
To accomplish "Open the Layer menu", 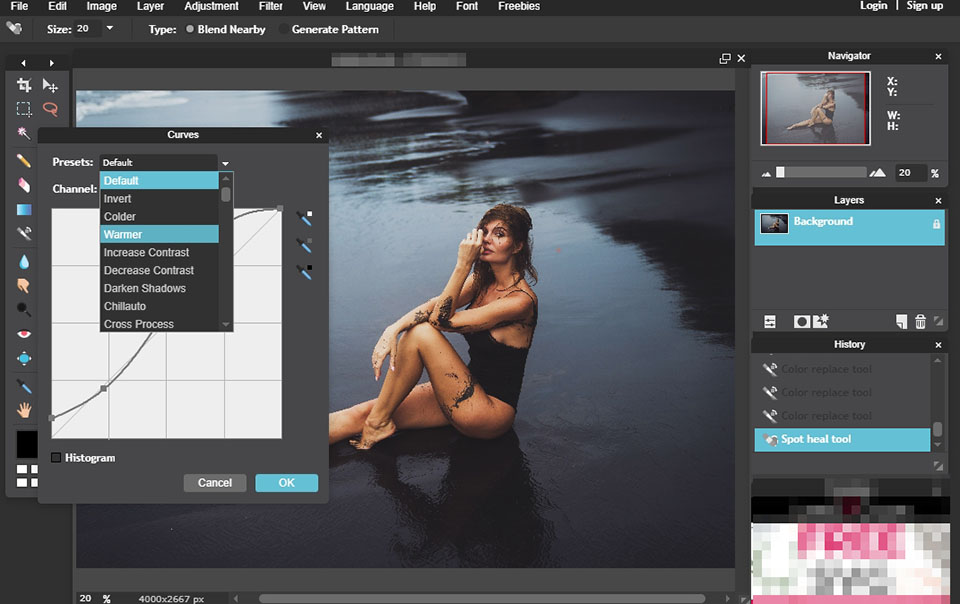I will pos(150,6).
